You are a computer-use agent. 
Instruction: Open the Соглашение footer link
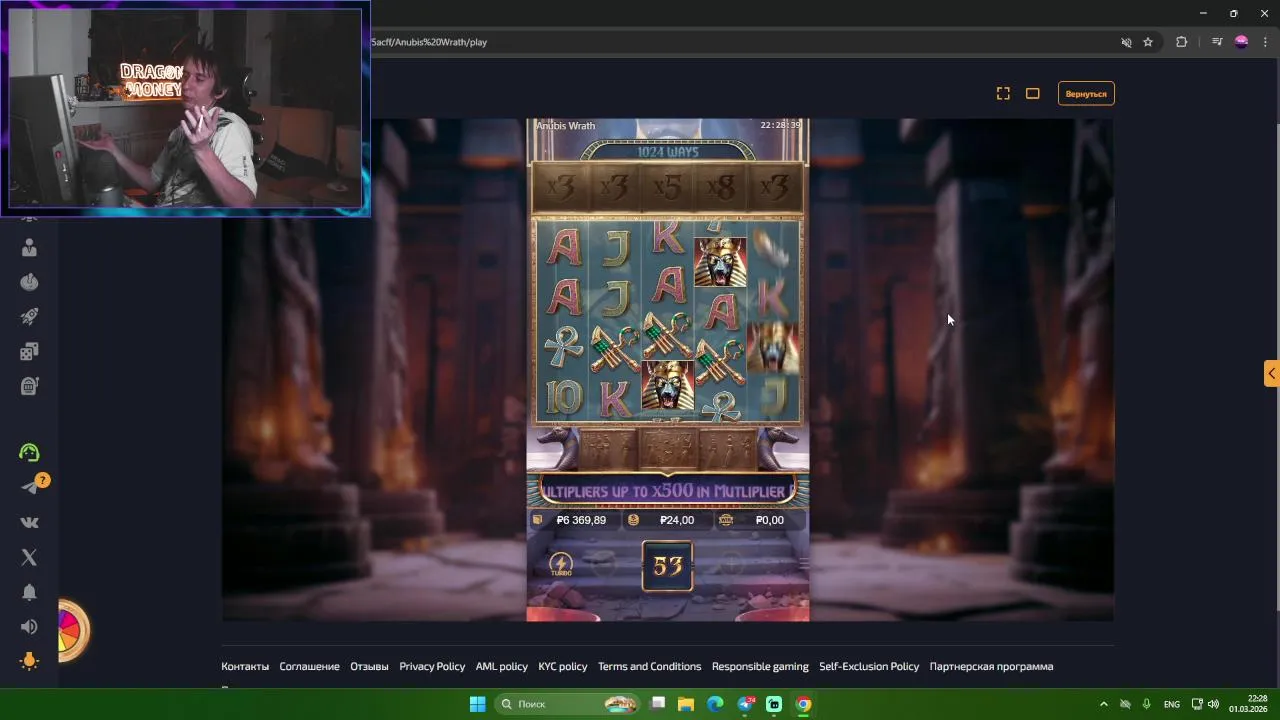click(309, 666)
